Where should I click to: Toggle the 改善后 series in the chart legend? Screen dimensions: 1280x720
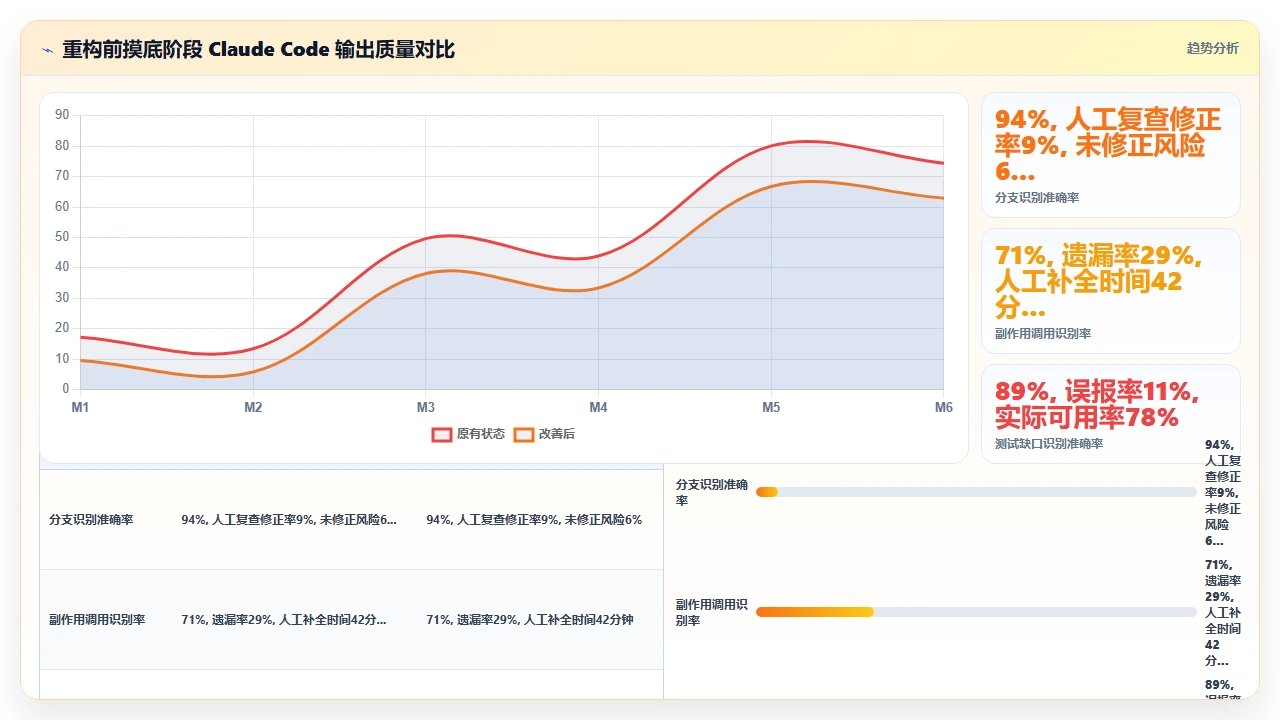click(544, 434)
